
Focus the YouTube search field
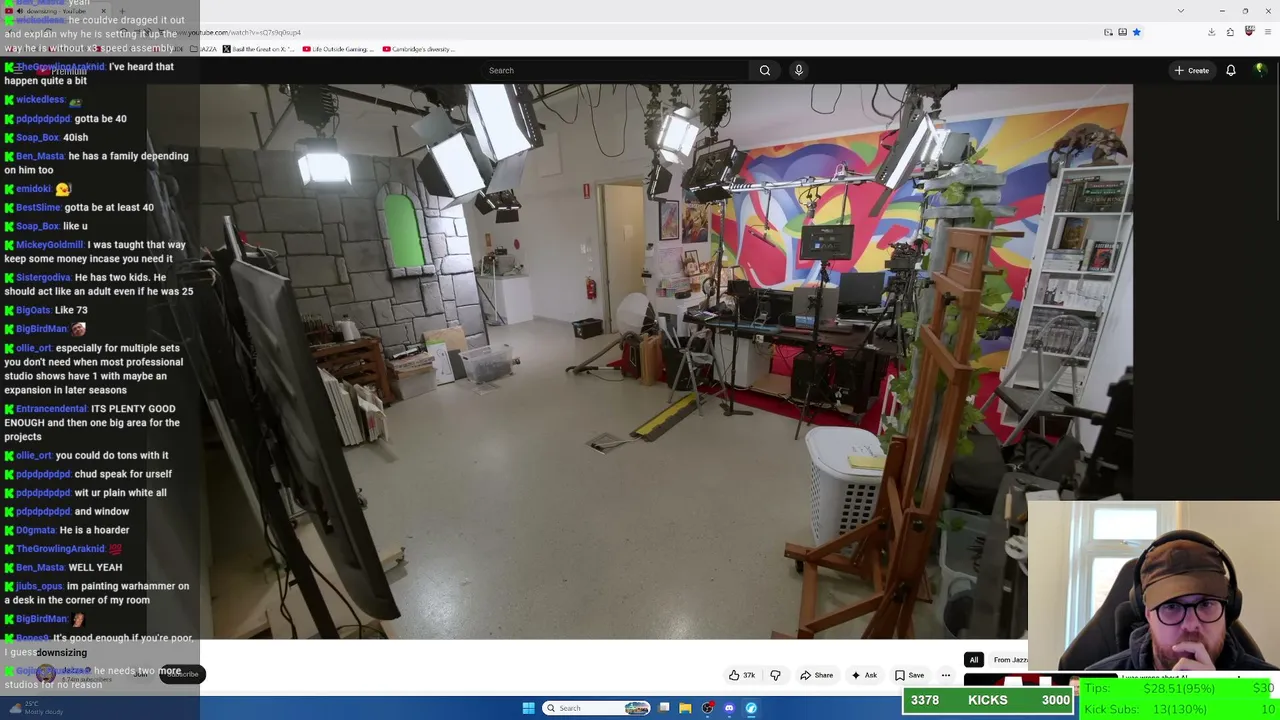click(615, 70)
